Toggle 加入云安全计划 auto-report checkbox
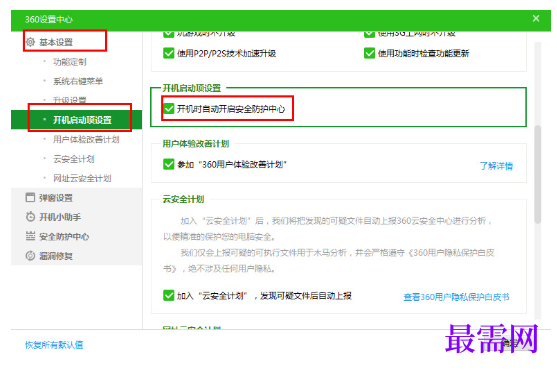Image resolution: width=557 pixels, height=370 pixels. click(168, 295)
